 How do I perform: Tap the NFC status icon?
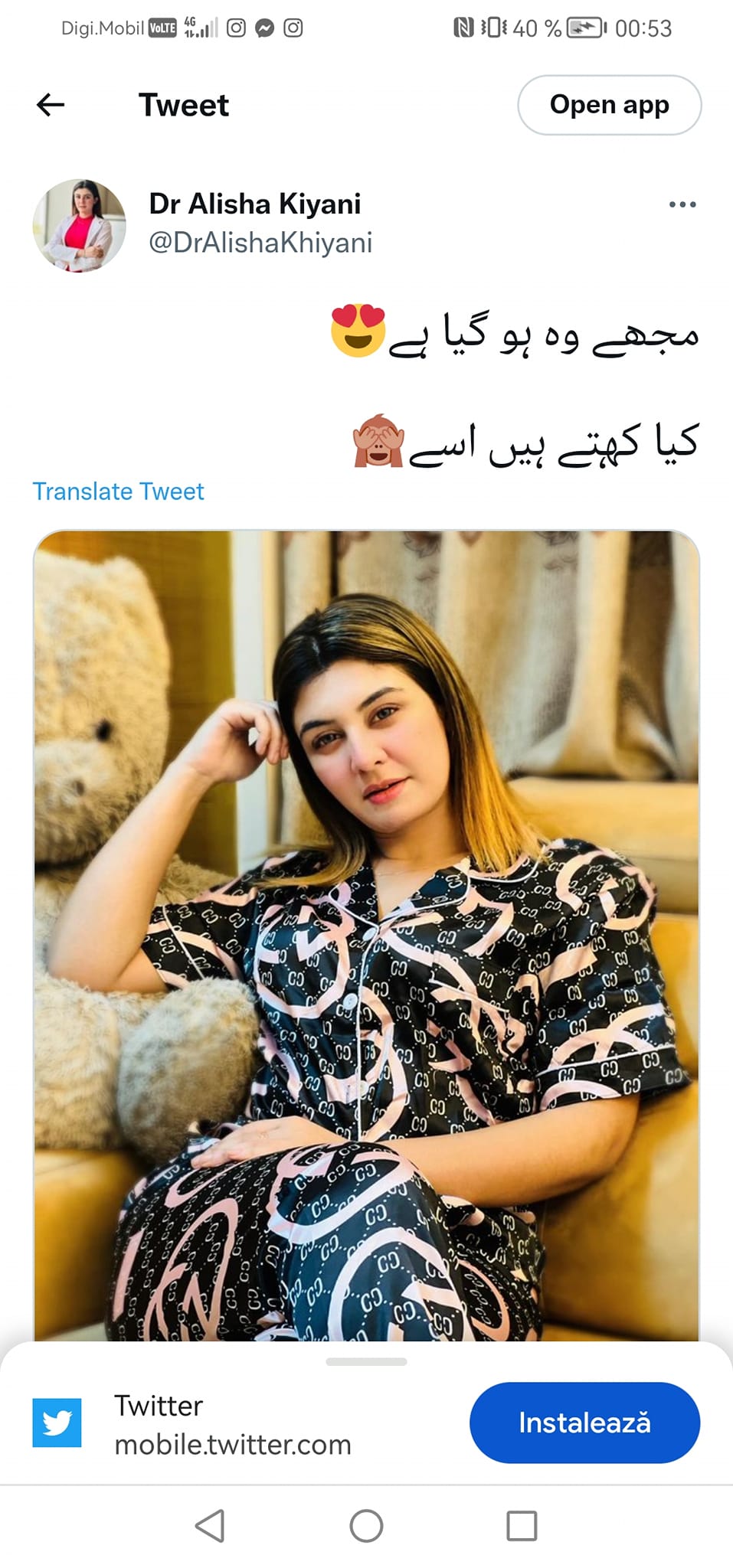pyautogui.click(x=463, y=28)
